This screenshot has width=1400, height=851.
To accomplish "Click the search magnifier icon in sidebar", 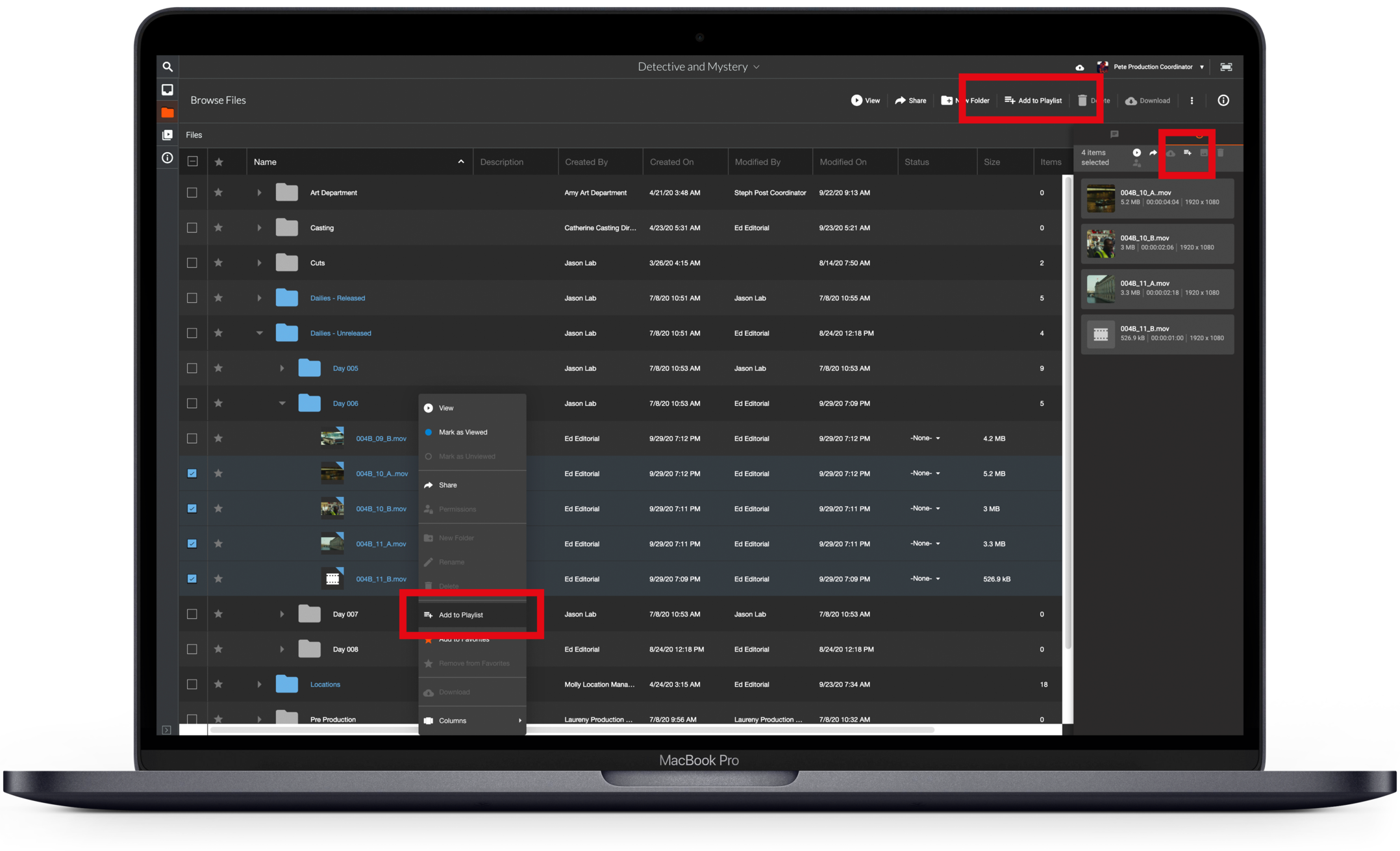I will click(x=168, y=67).
